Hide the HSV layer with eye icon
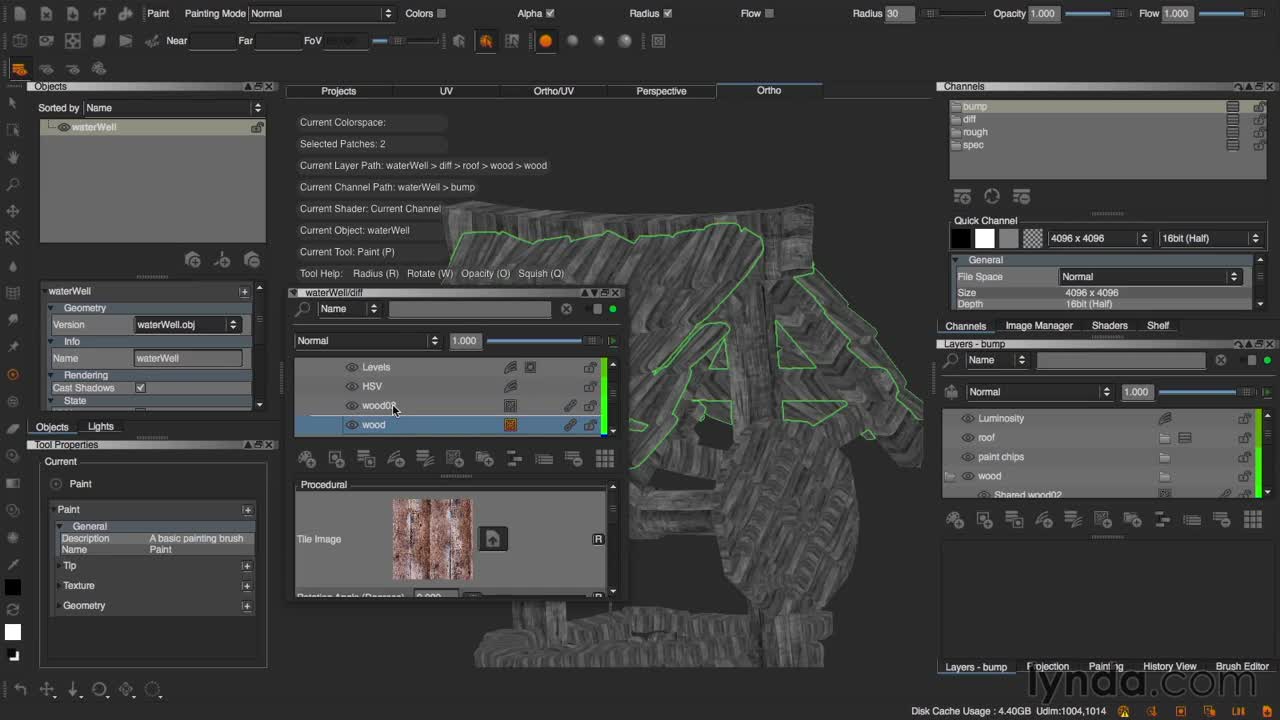 (351, 386)
